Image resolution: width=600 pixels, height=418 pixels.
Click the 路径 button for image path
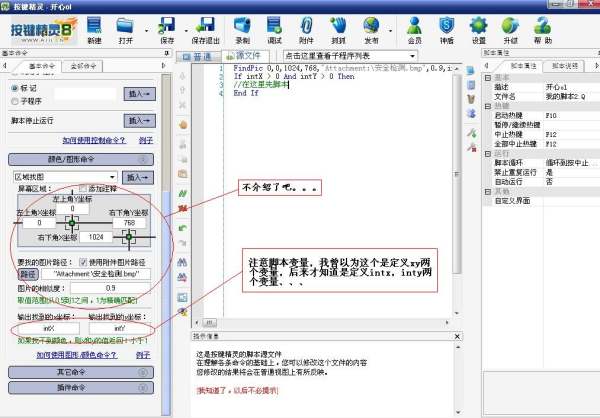[26, 274]
